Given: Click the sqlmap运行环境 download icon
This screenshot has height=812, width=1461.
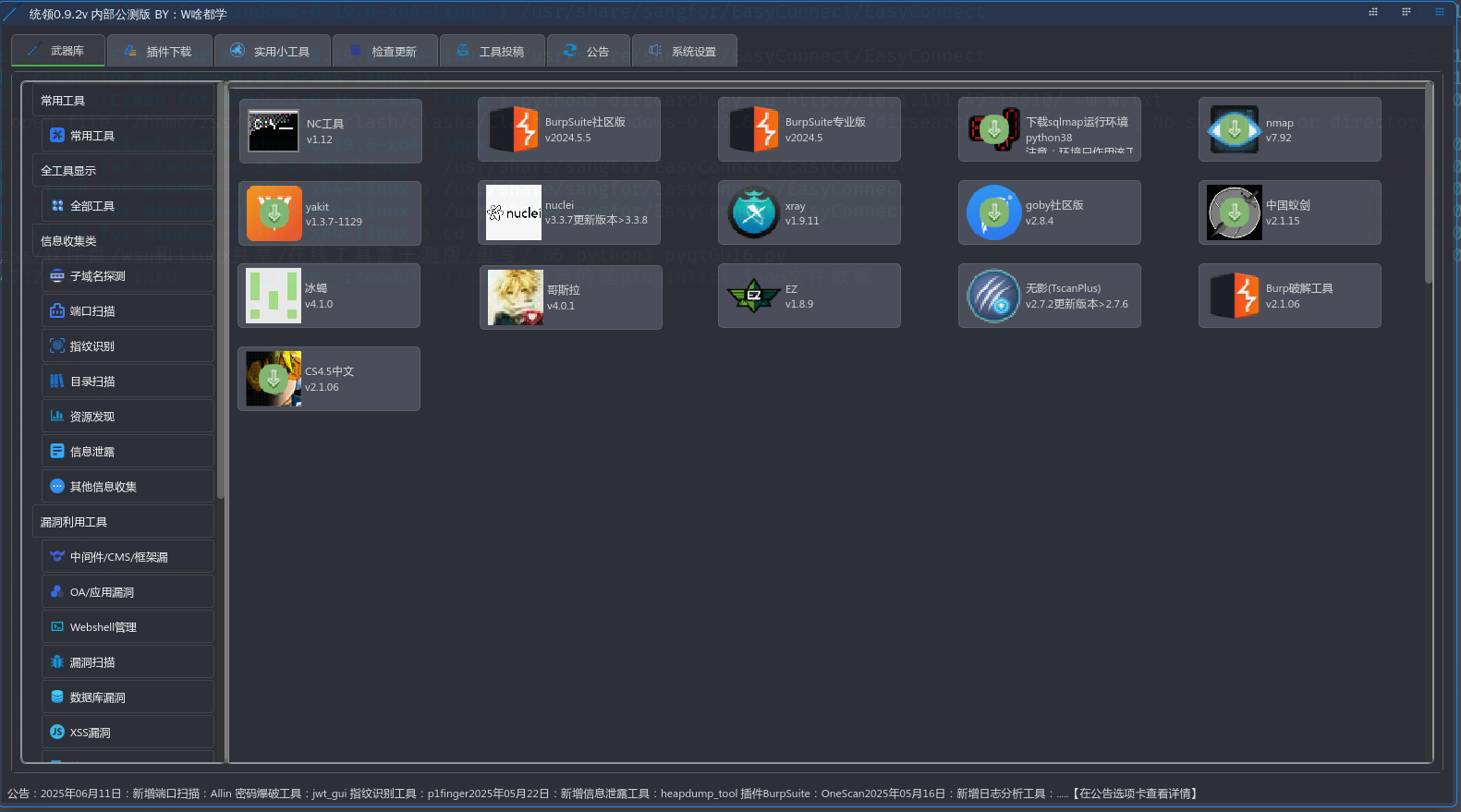Looking at the screenshot, I should (x=993, y=128).
